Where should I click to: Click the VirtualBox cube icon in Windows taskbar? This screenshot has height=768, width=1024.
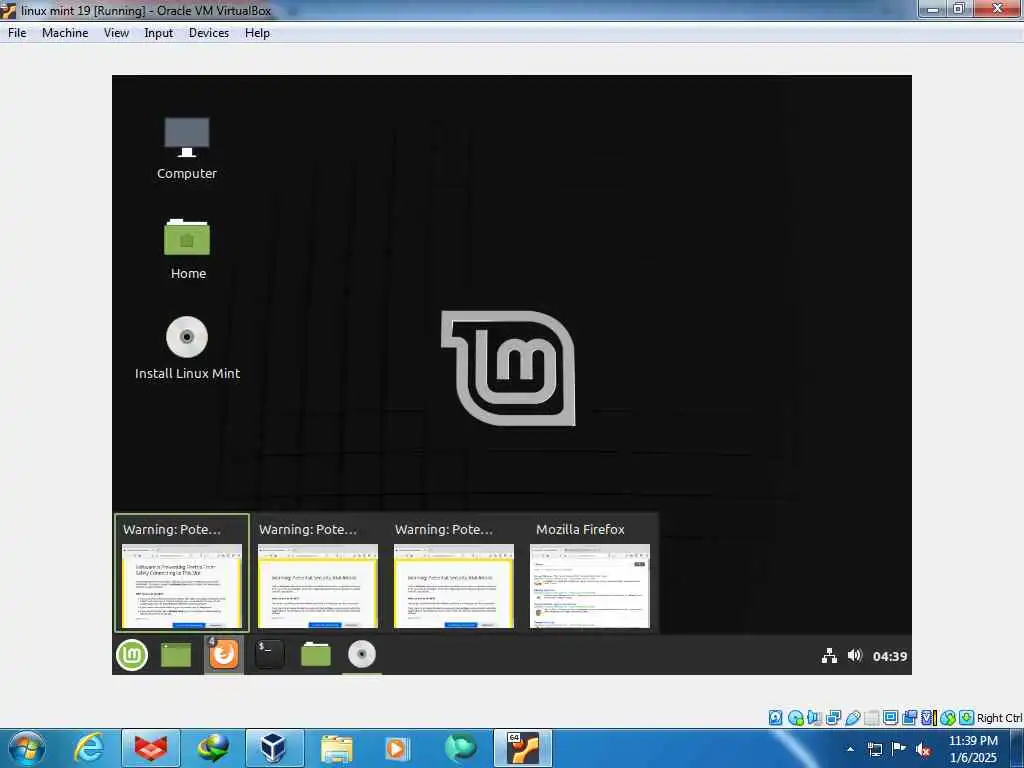pyautogui.click(x=274, y=748)
